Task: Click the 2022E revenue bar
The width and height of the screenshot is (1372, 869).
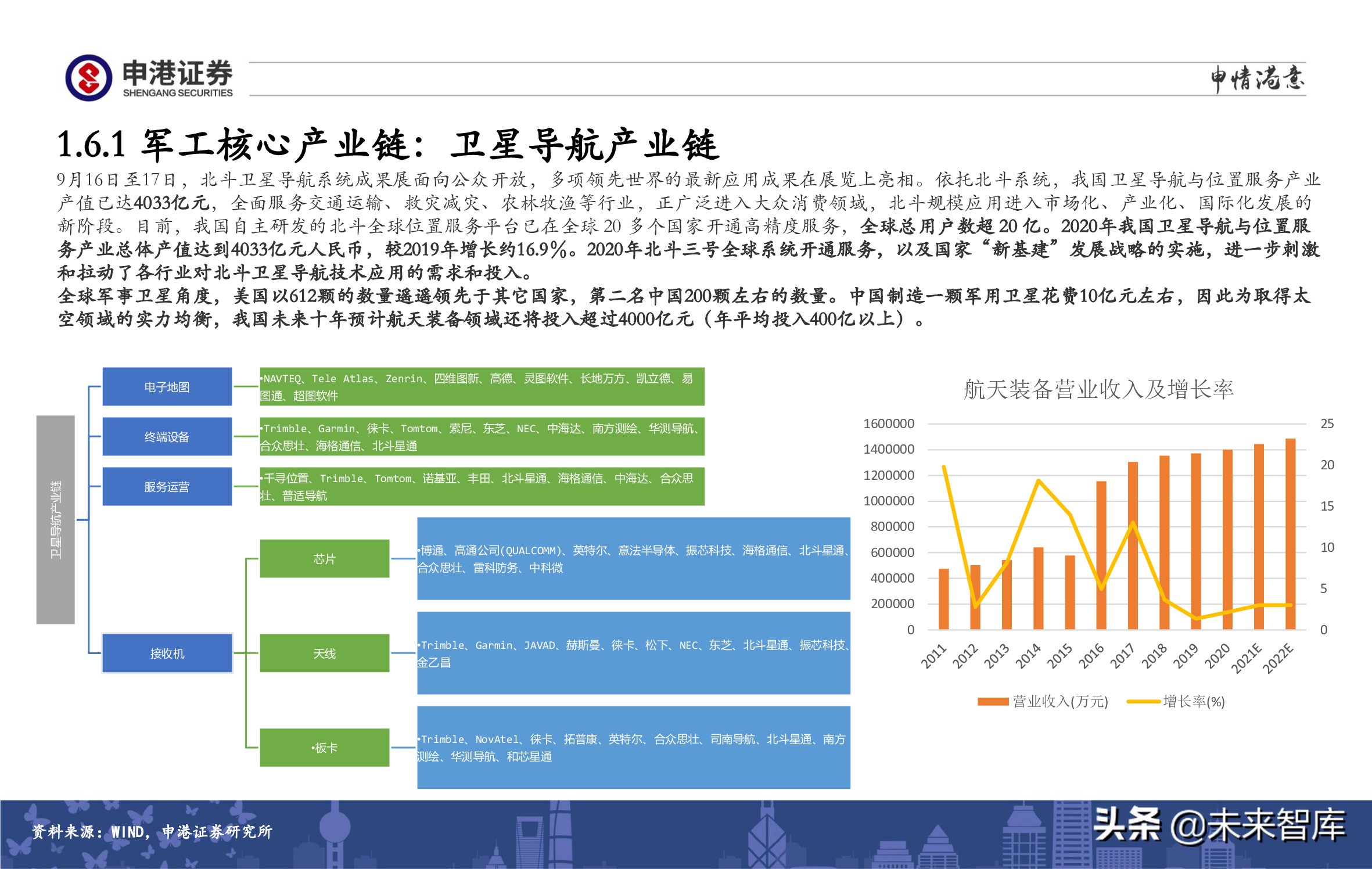Action: point(1290,534)
